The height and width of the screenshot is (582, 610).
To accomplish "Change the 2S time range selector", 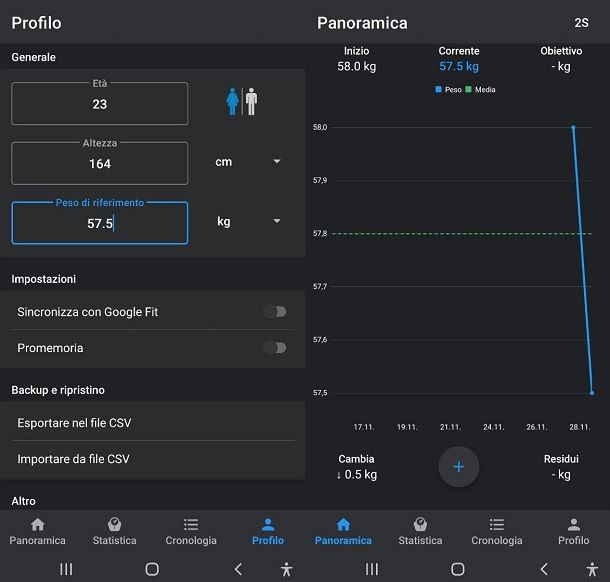I will click(x=581, y=23).
